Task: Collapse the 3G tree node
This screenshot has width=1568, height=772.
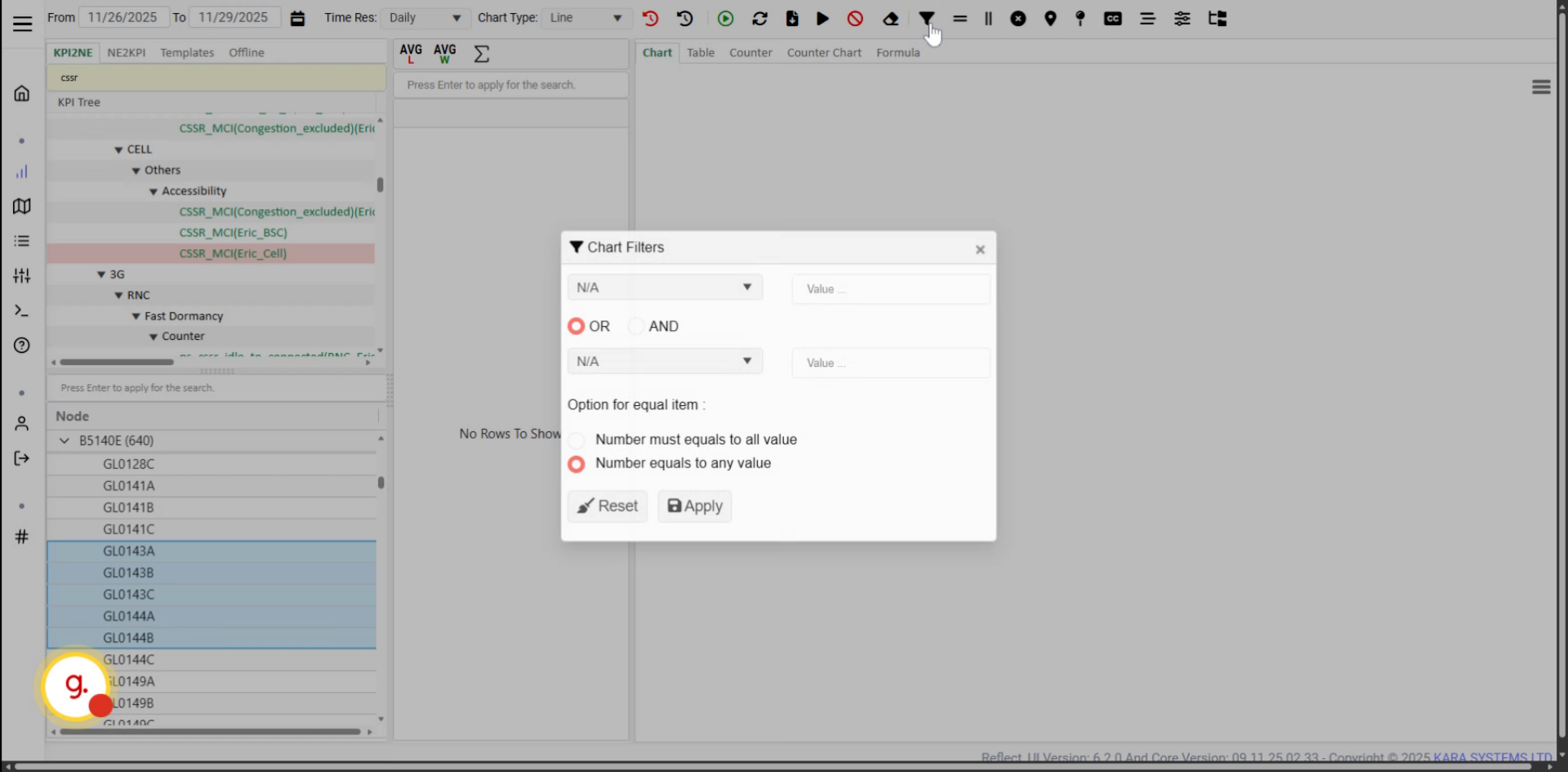Action: [x=101, y=274]
